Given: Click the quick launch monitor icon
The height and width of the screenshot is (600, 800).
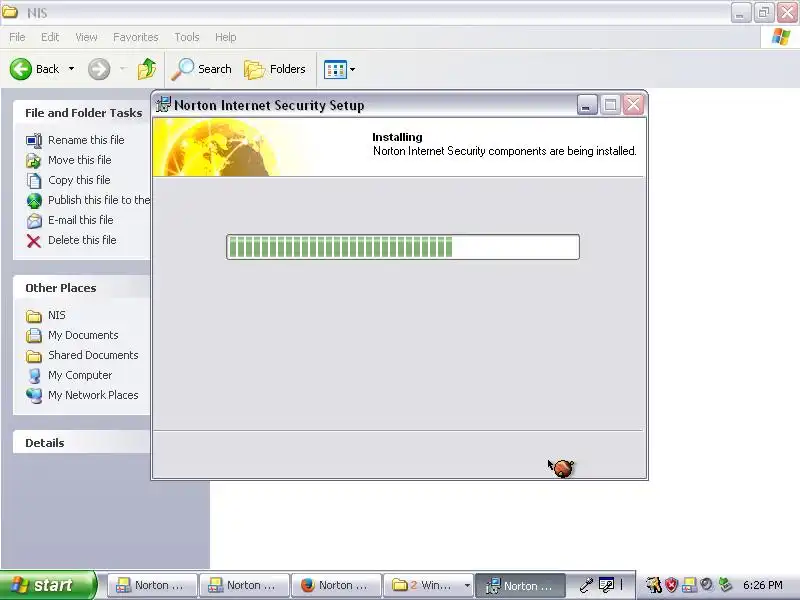Looking at the screenshot, I should pyautogui.click(x=606, y=585).
